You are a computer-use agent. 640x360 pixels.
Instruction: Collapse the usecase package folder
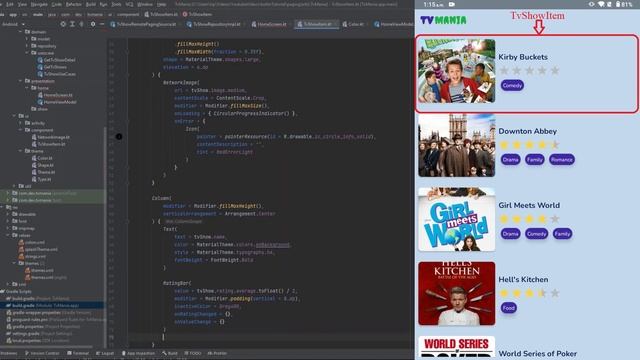[27, 53]
